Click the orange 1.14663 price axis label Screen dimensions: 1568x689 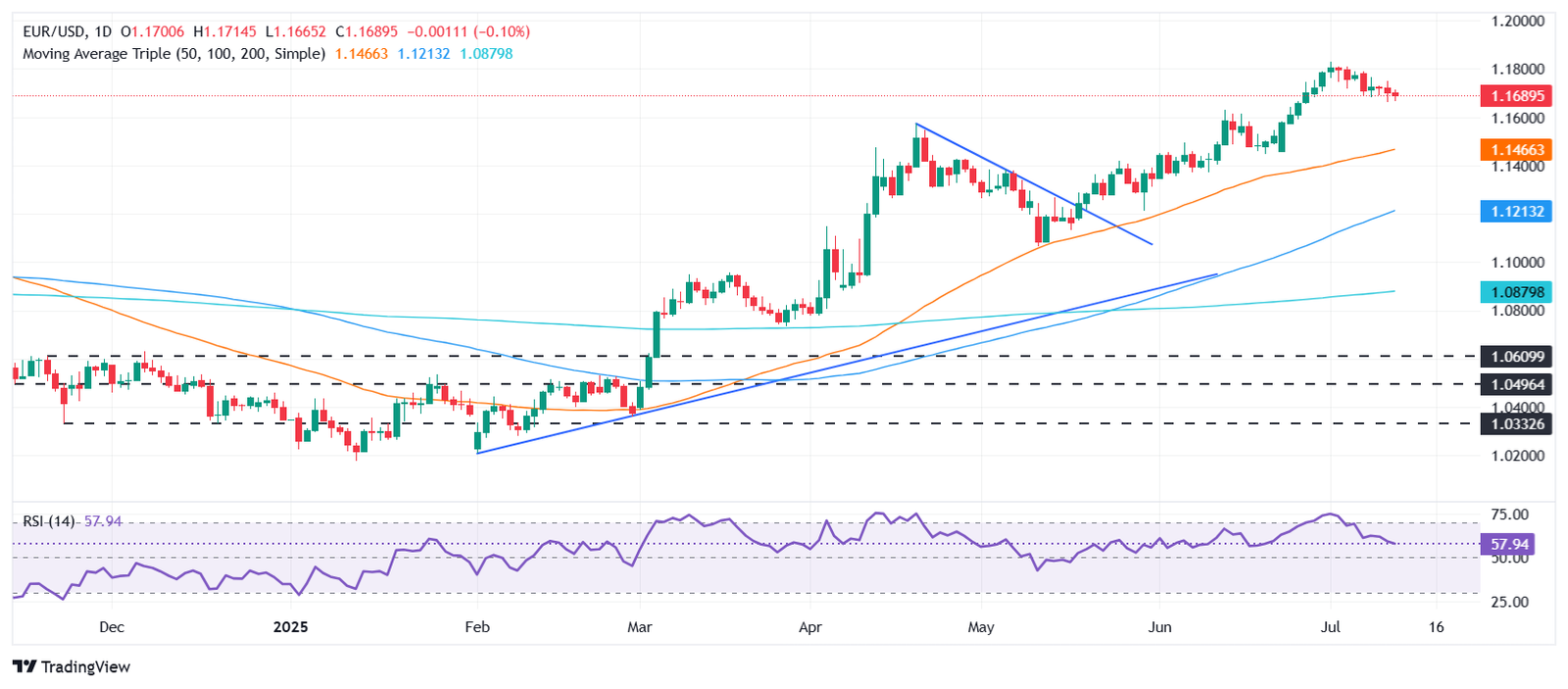coord(1516,150)
